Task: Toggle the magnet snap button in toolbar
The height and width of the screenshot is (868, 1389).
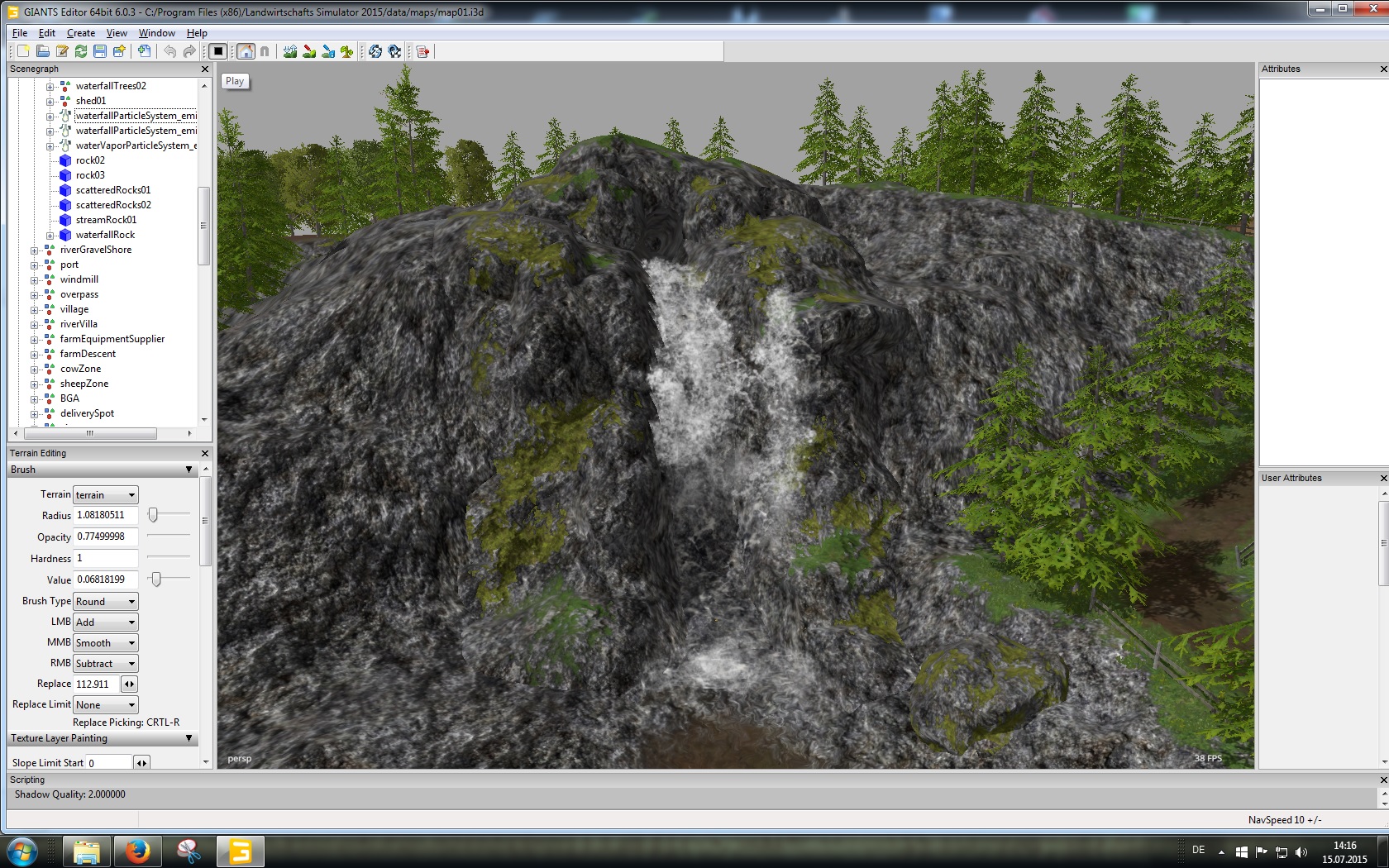Action: [x=265, y=51]
